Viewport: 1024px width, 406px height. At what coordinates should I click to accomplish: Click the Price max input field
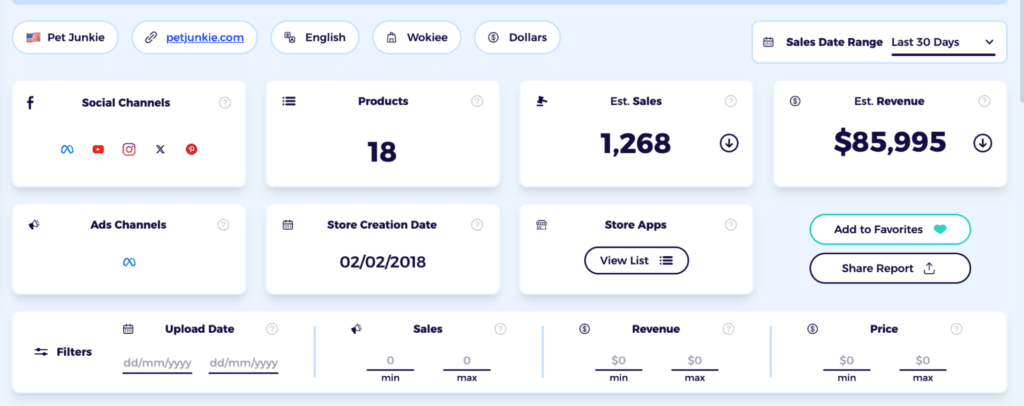[923, 361]
